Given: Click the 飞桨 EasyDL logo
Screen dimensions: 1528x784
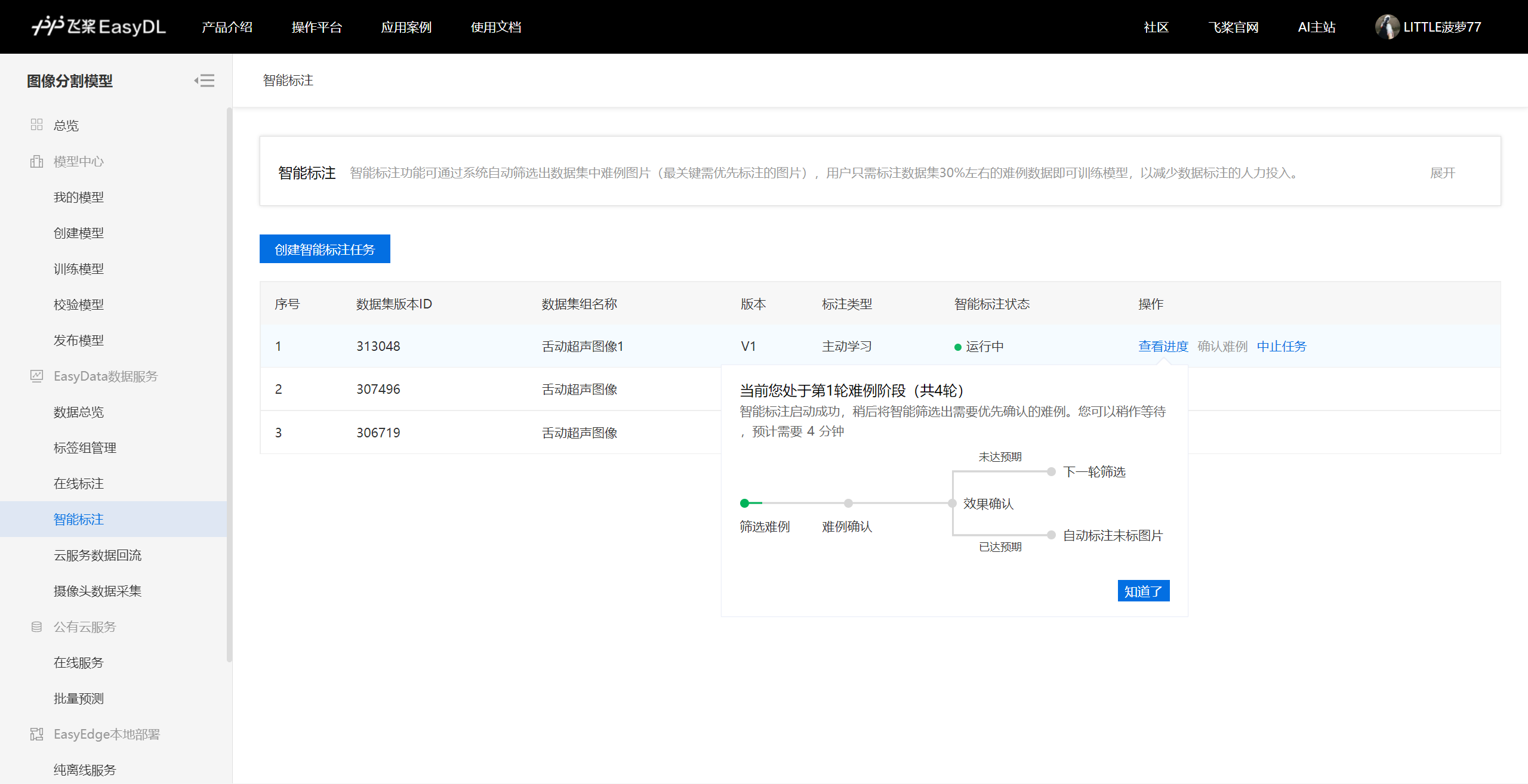Looking at the screenshot, I should point(99,27).
